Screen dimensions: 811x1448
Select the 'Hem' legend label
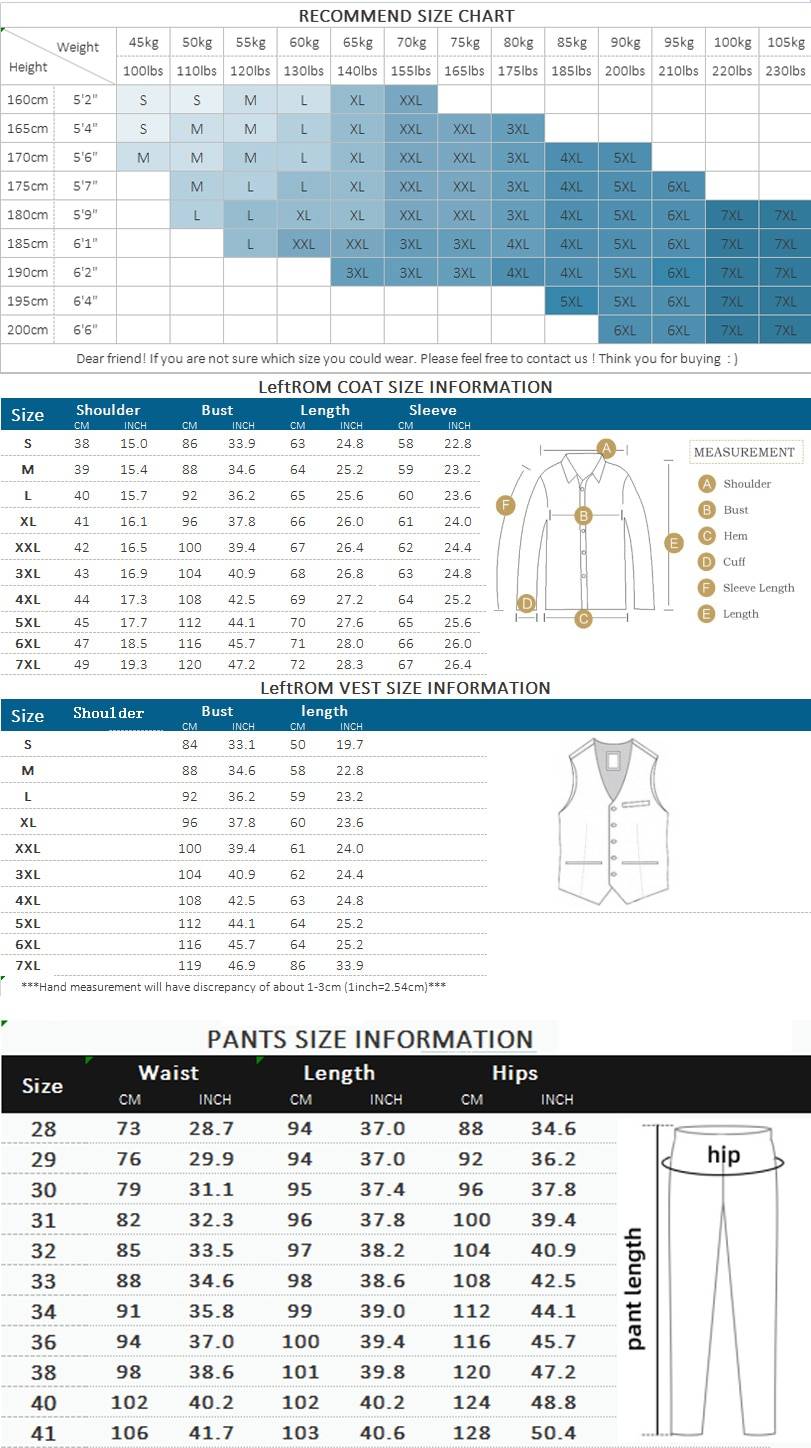point(735,536)
